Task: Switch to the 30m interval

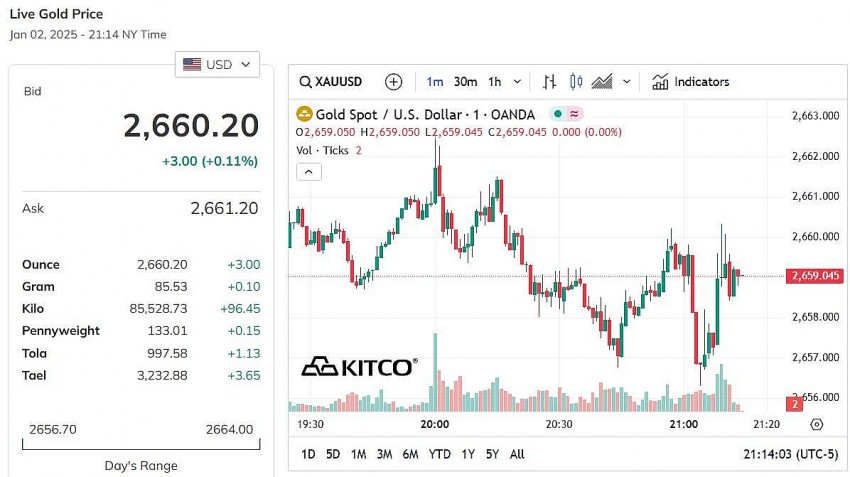Action: [x=465, y=82]
